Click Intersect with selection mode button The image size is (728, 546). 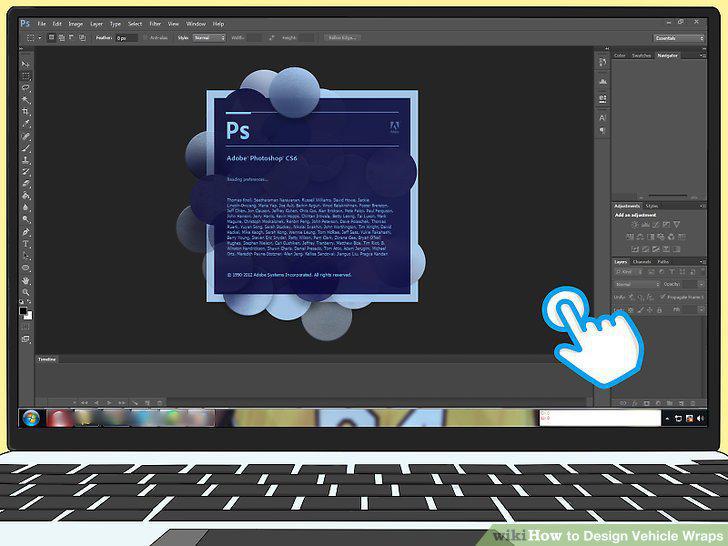coord(82,38)
